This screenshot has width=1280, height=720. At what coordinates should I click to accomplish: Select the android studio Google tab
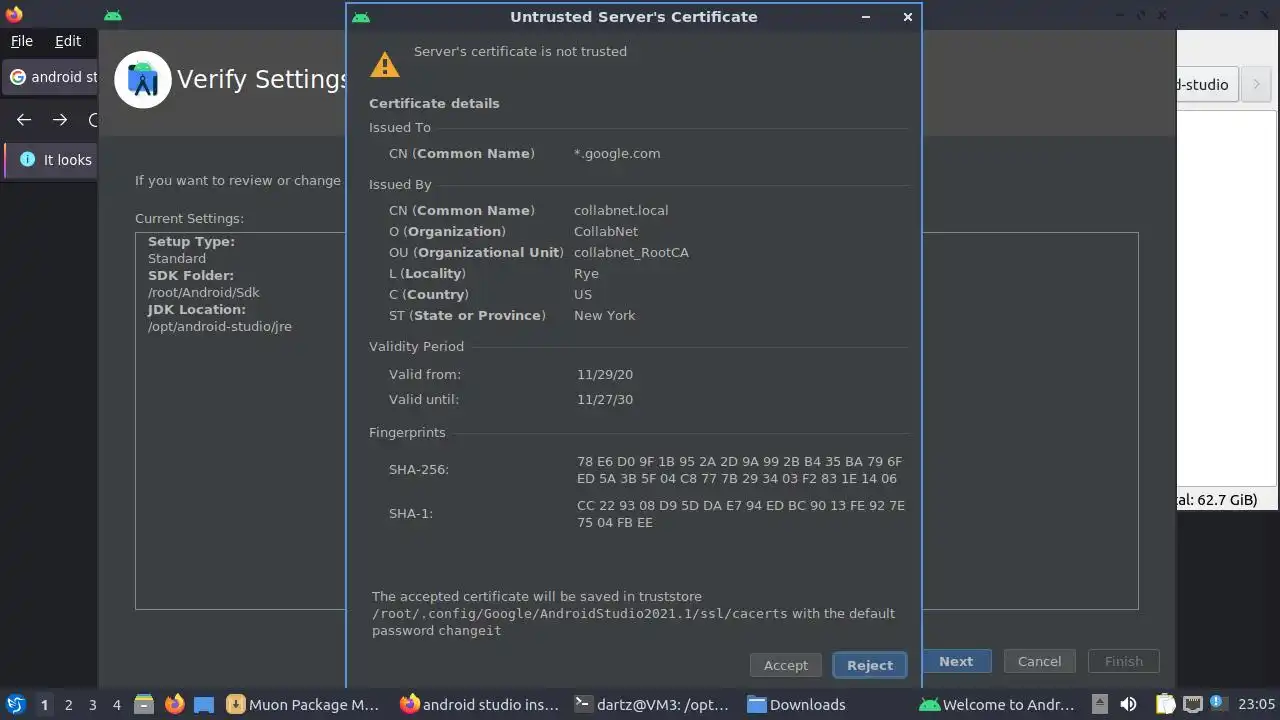52,77
